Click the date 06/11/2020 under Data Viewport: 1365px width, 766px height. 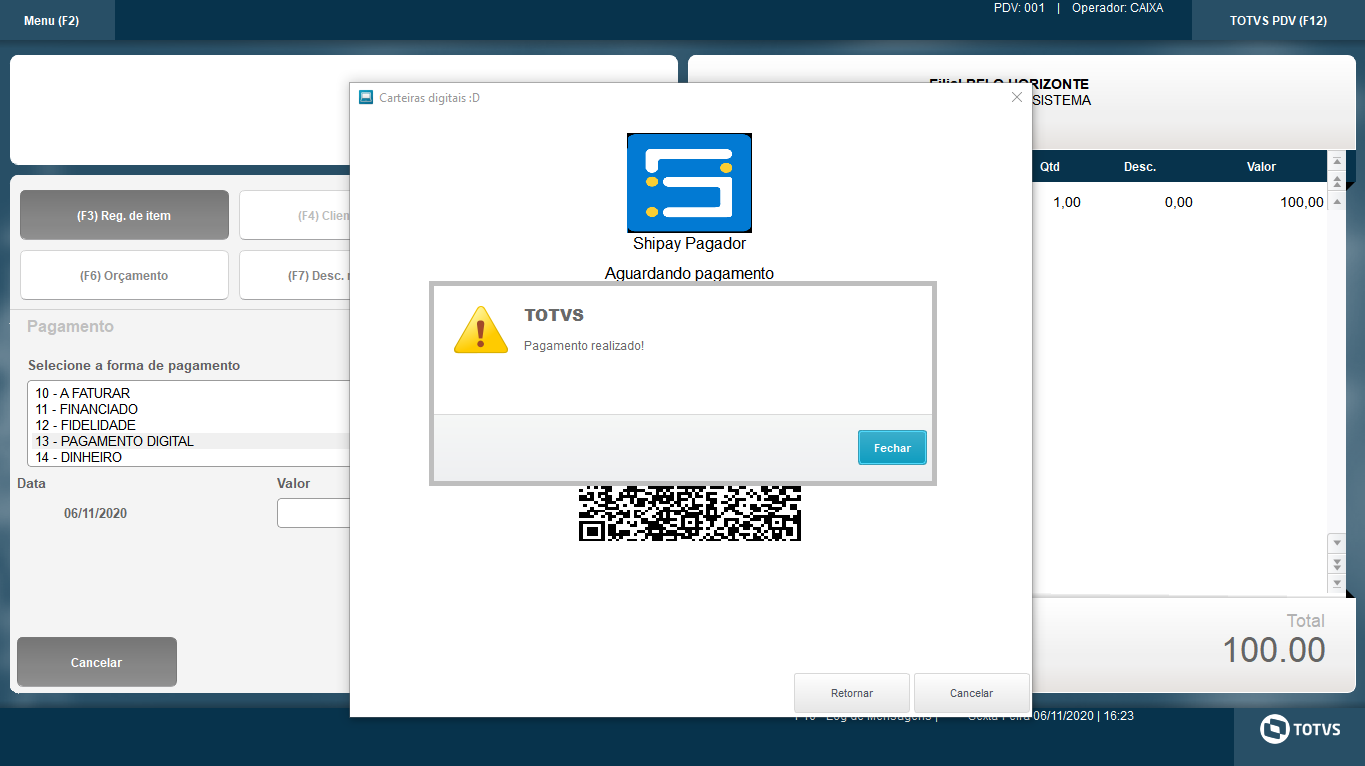point(95,513)
